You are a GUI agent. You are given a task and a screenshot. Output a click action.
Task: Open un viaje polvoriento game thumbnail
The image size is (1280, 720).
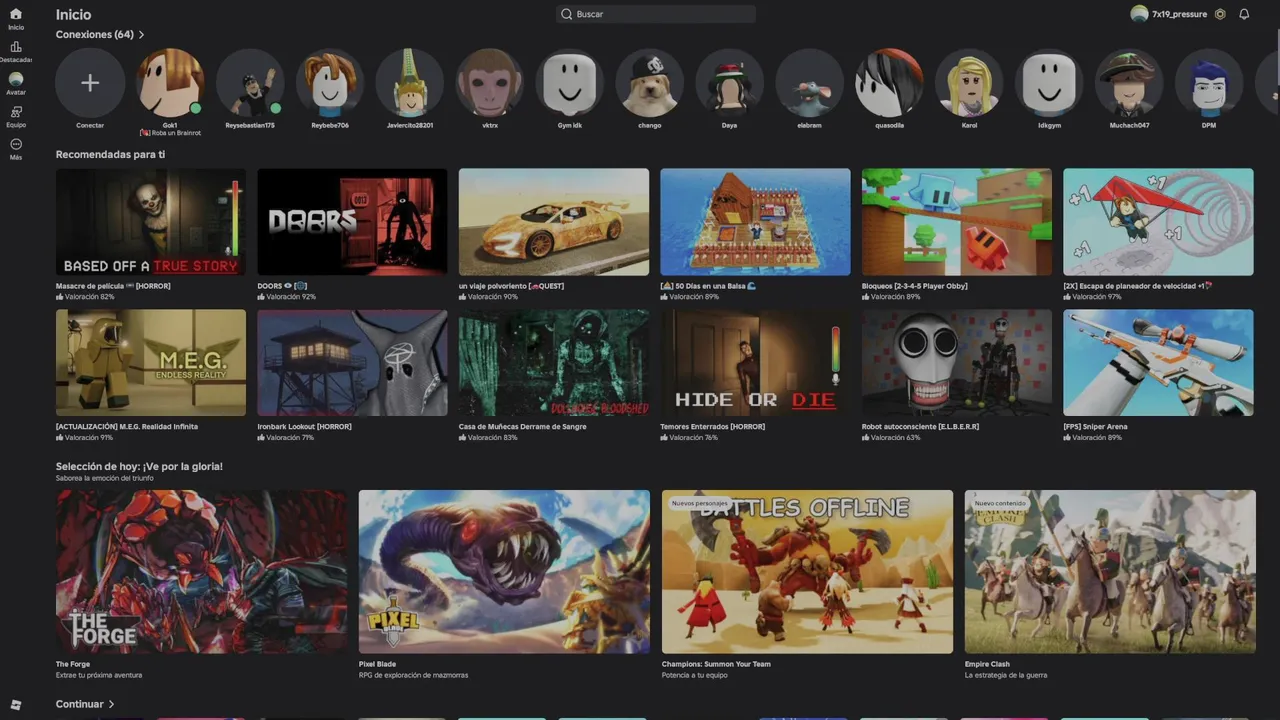(x=554, y=222)
